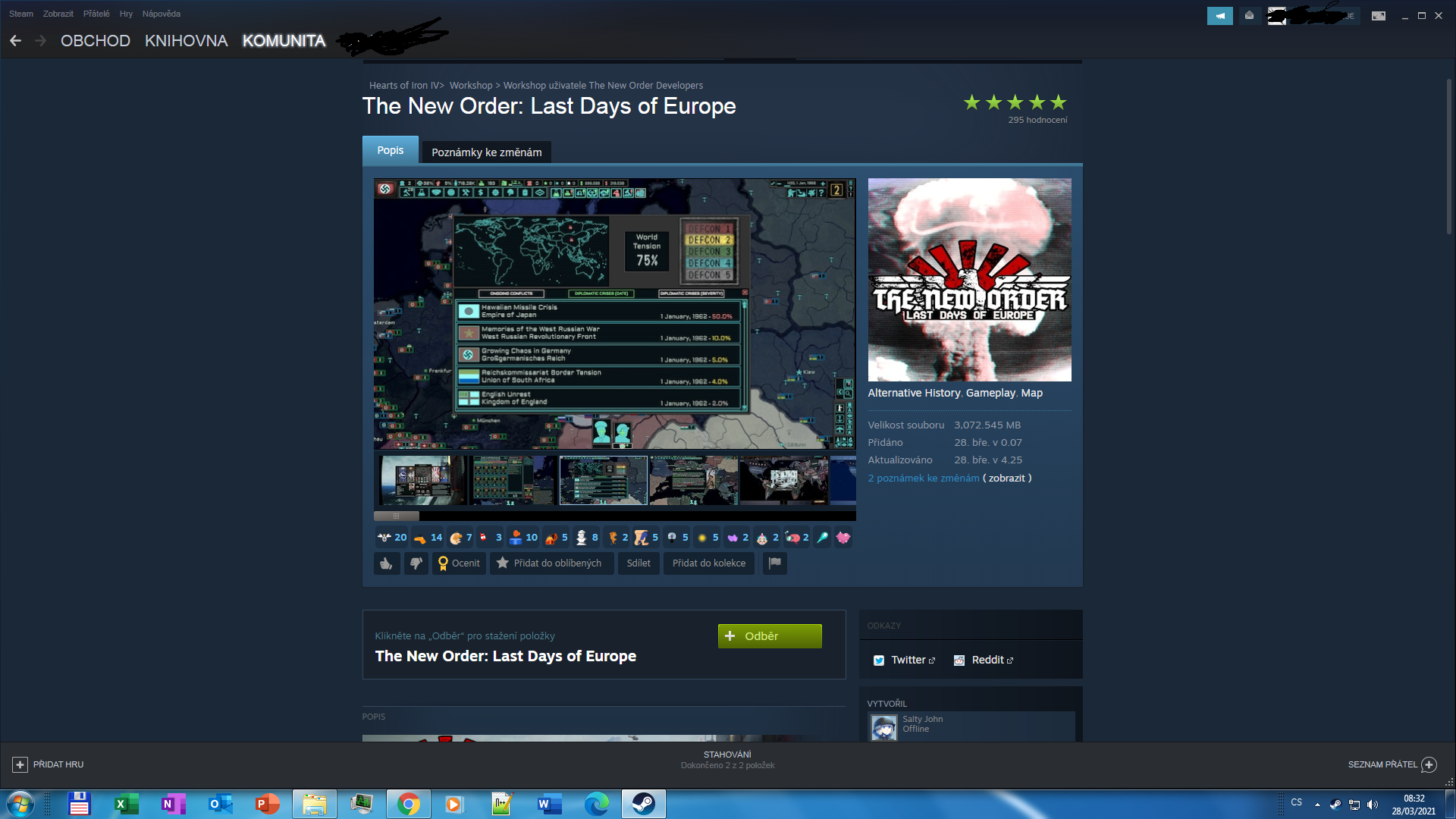Open award with count 7

[460, 538]
